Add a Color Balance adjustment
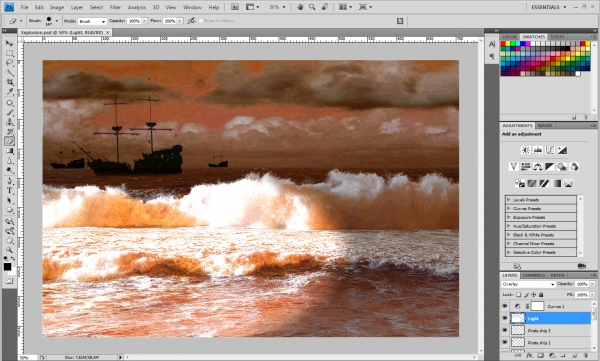600x361 pixels. point(538,167)
